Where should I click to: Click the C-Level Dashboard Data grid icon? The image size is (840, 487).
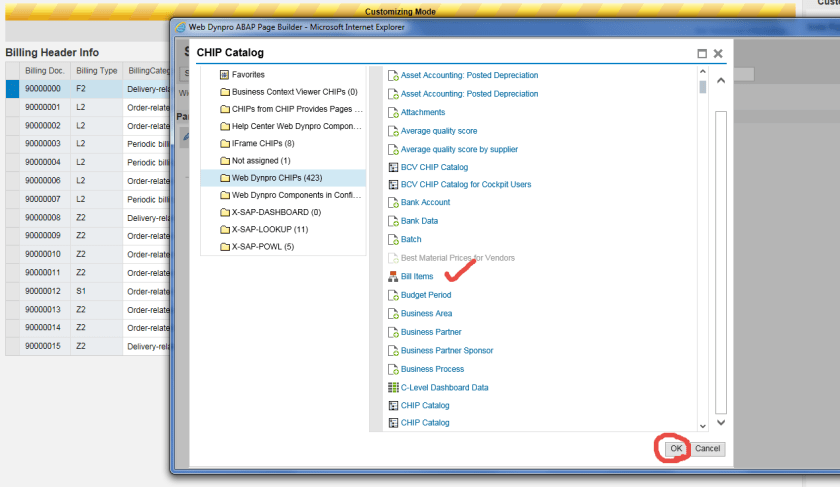tap(393, 387)
